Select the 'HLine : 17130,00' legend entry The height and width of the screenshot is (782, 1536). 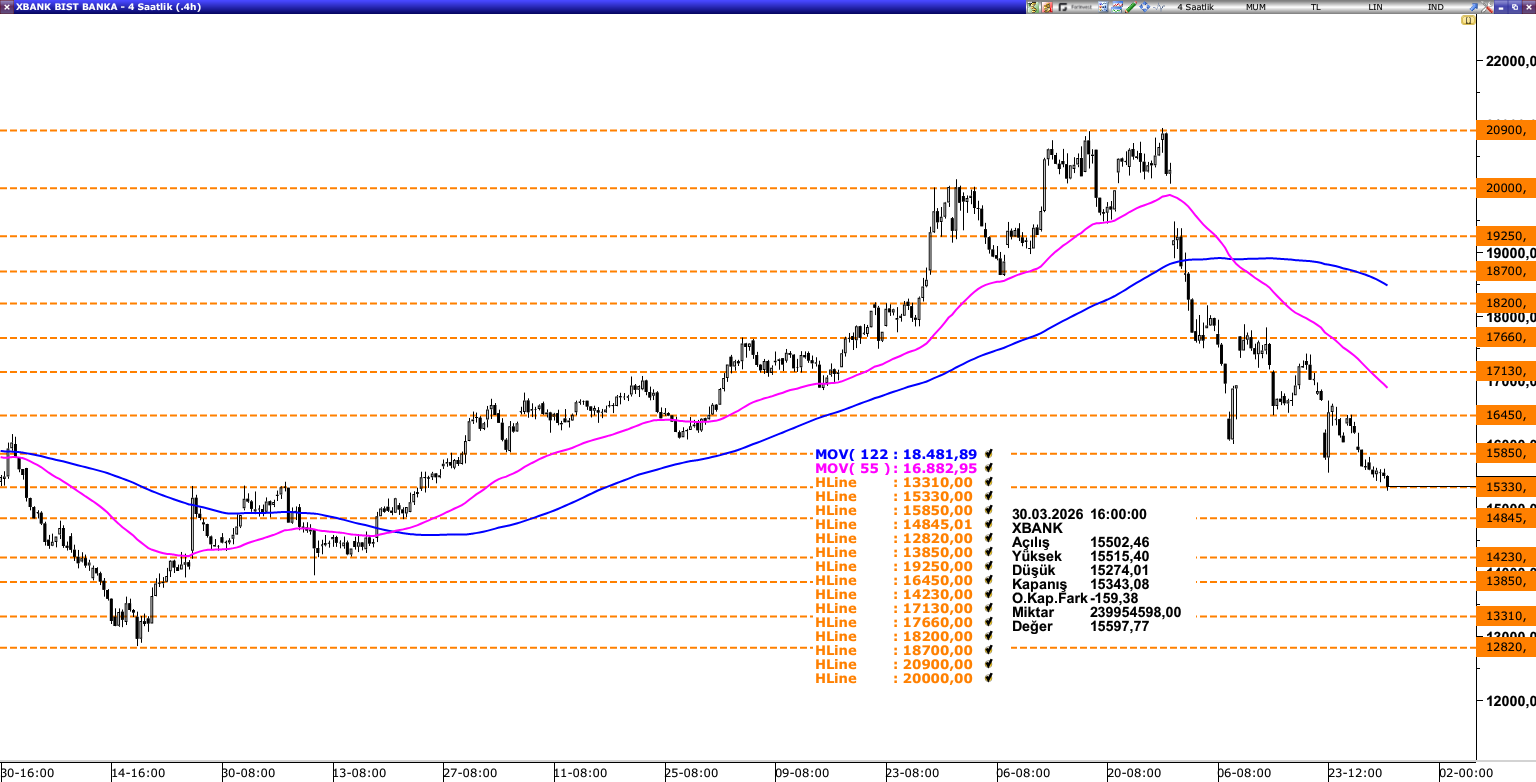pos(894,608)
